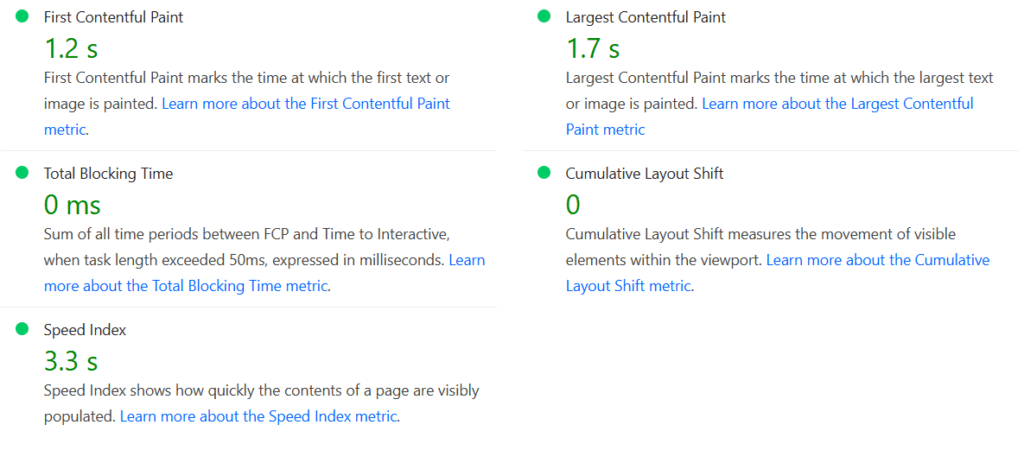Click the 1.7 s Largest Contentful Paint value
Viewport: 1024px width, 463px height.
(x=593, y=47)
